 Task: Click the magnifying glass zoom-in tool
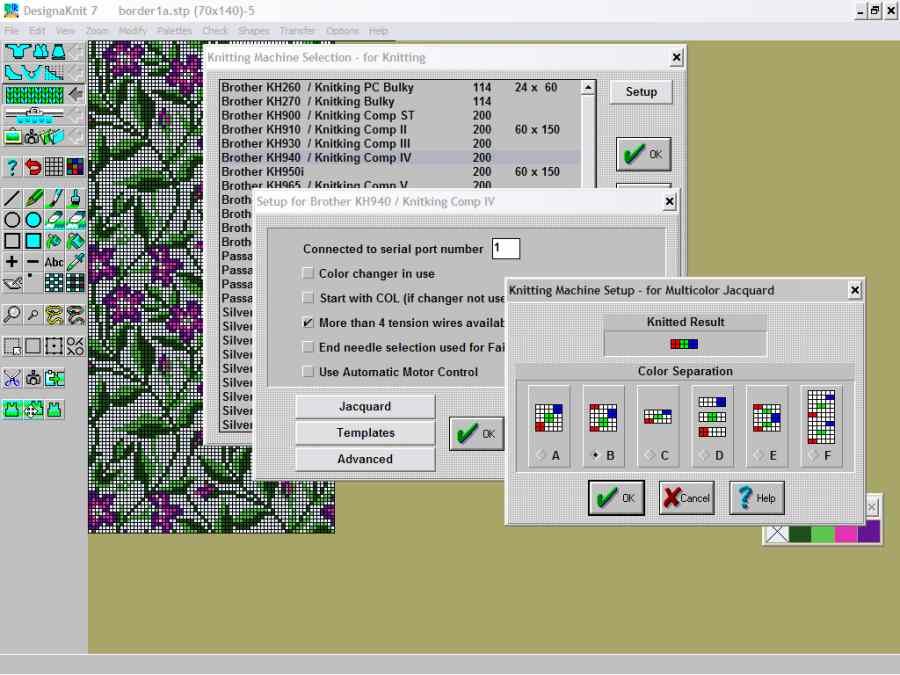[x=12, y=315]
